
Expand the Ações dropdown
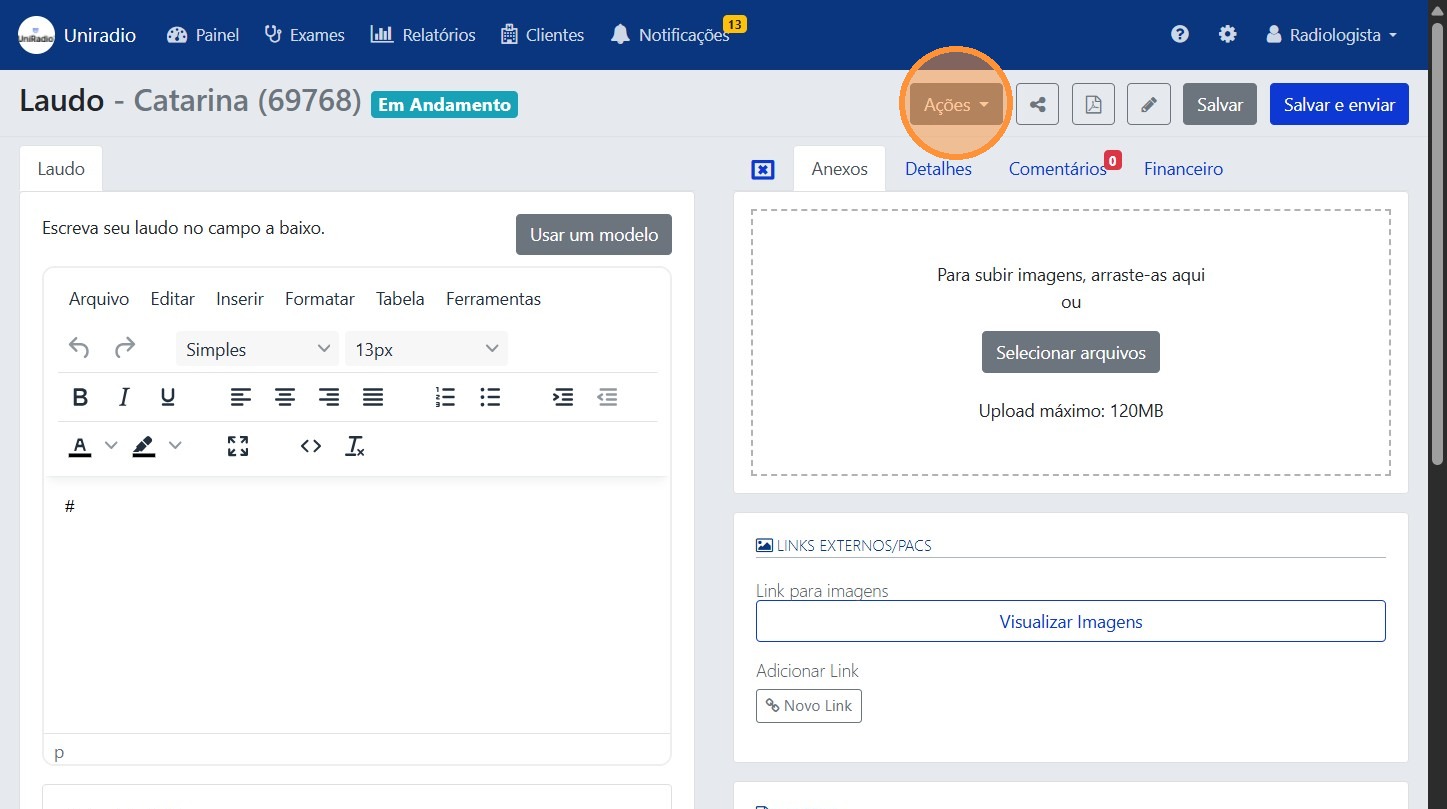(955, 105)
